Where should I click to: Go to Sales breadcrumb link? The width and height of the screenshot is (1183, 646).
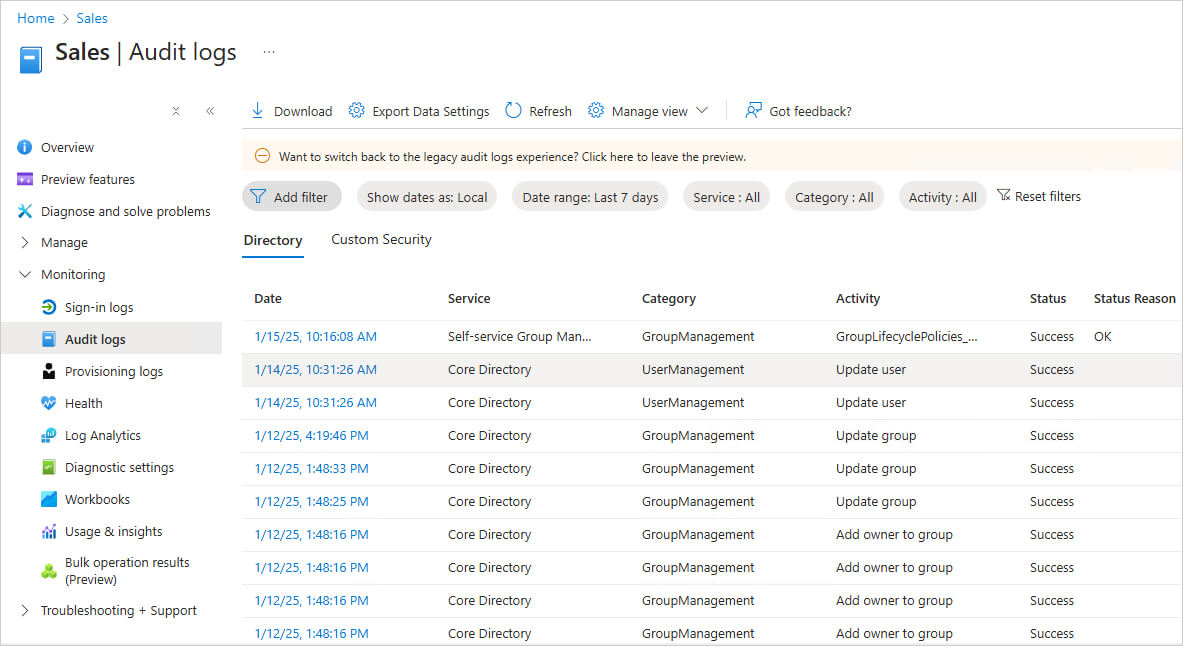[92, 18]
